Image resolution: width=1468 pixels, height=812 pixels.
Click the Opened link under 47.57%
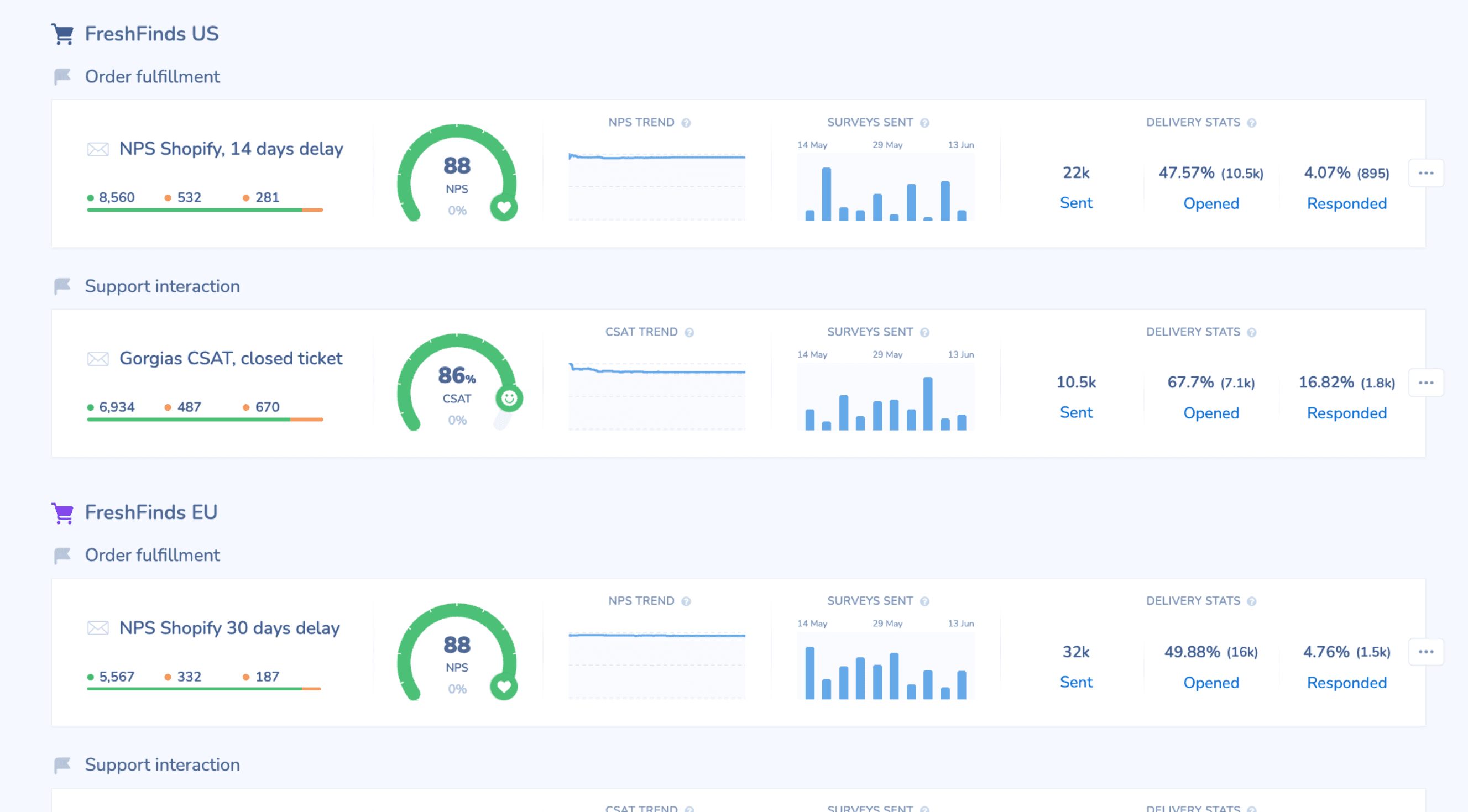[1211, 203]
